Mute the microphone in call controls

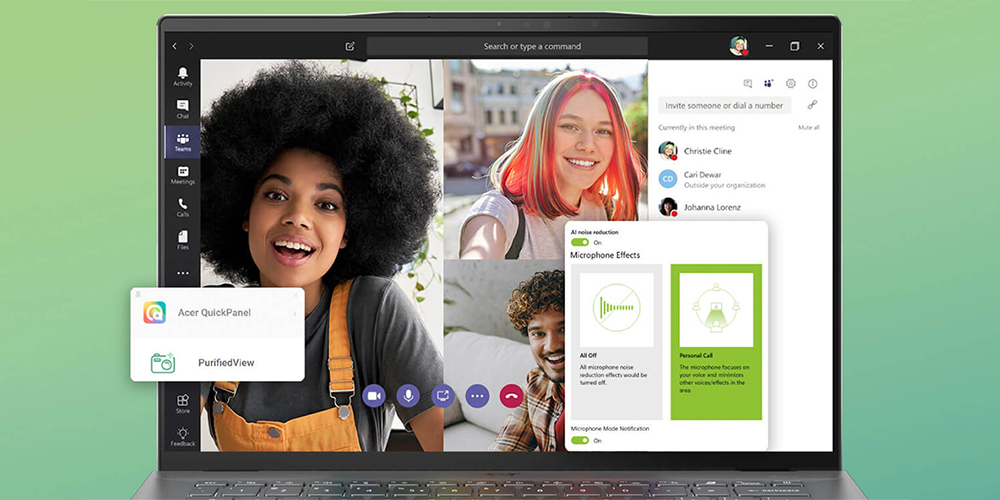pyautogui.click(x=408, y=396)
